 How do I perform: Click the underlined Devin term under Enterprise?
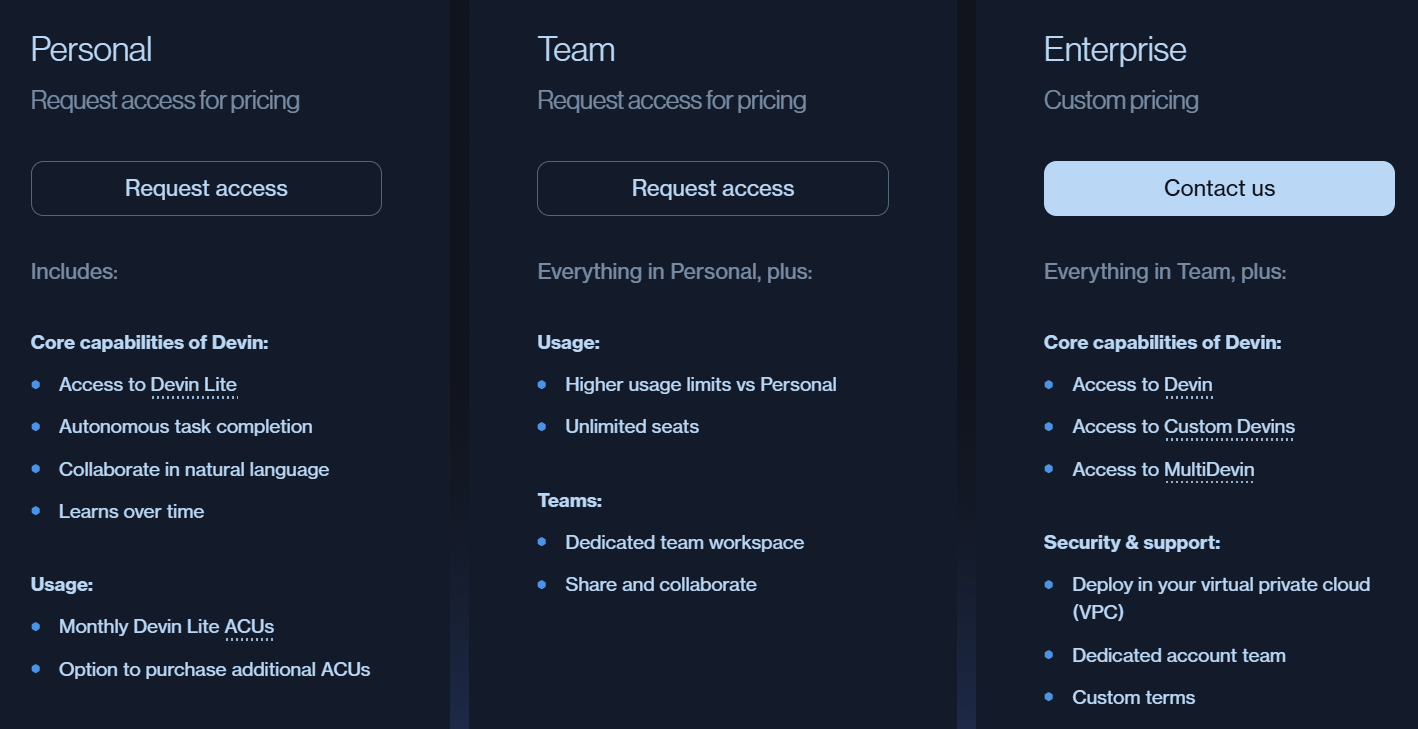1188,385
